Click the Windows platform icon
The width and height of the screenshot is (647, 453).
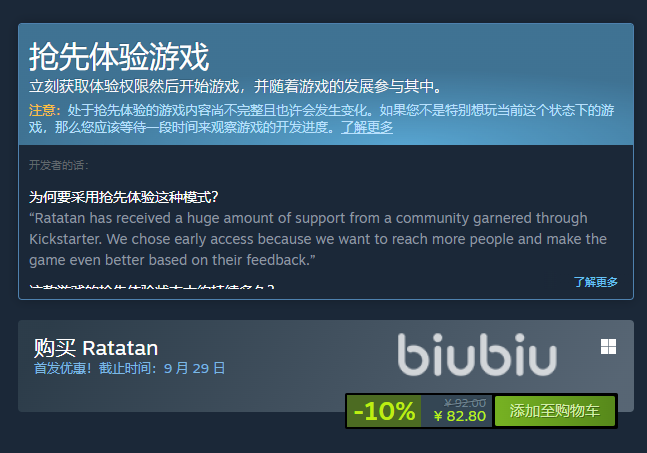(x=608, y=347)
